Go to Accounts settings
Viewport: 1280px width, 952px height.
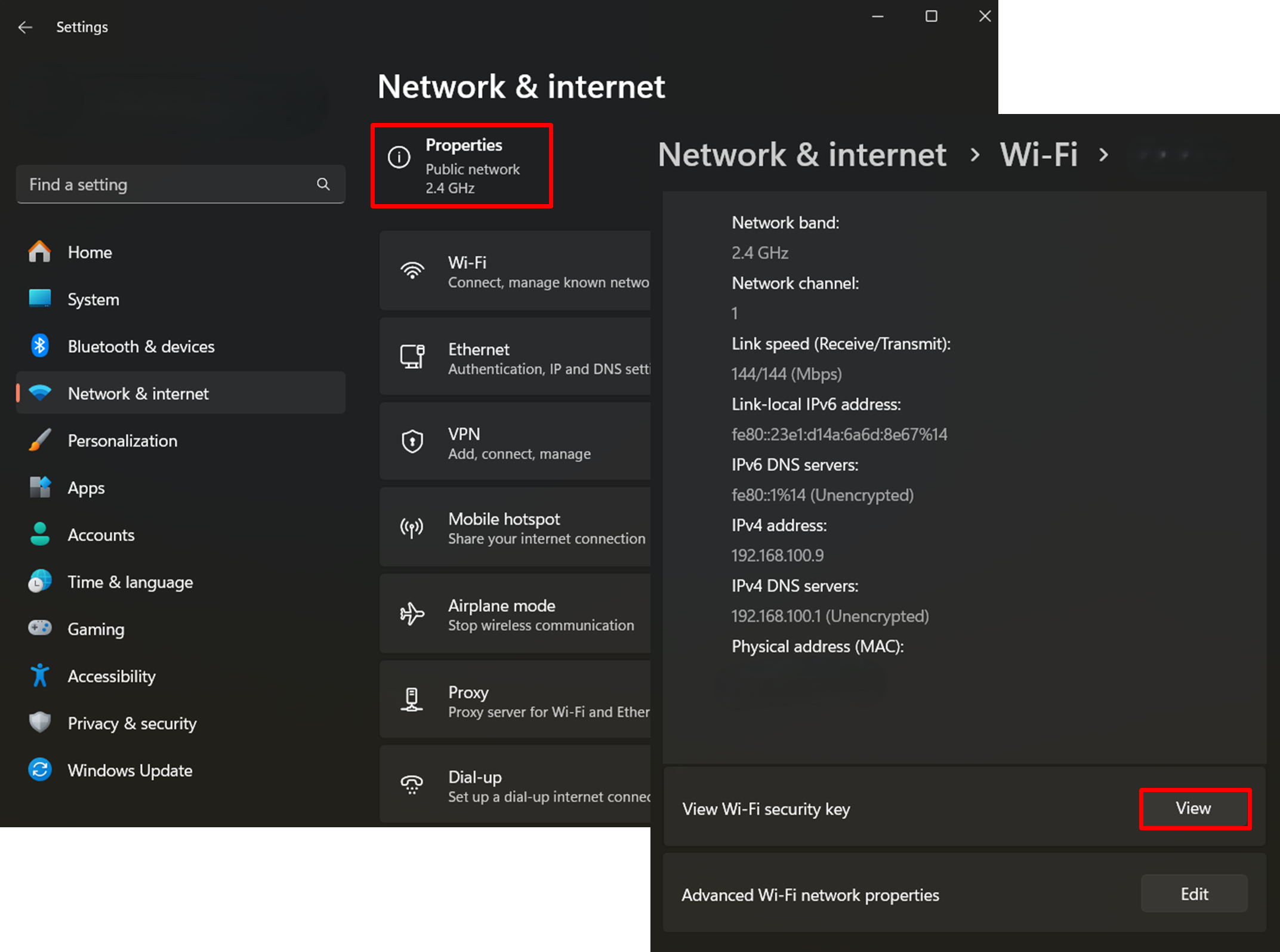point(181,535)
